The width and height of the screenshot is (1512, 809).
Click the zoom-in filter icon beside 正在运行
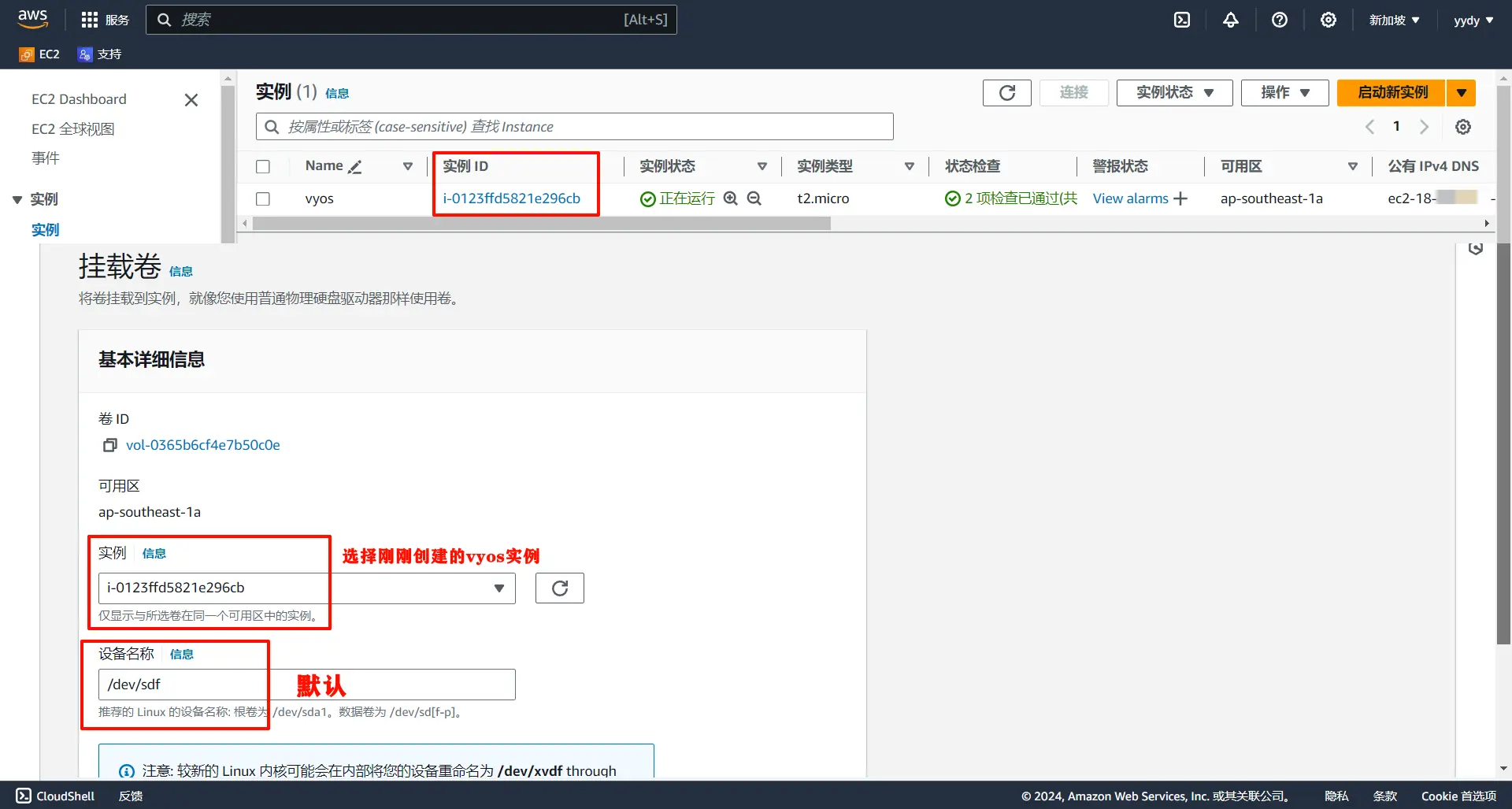(x=731, y=199)
